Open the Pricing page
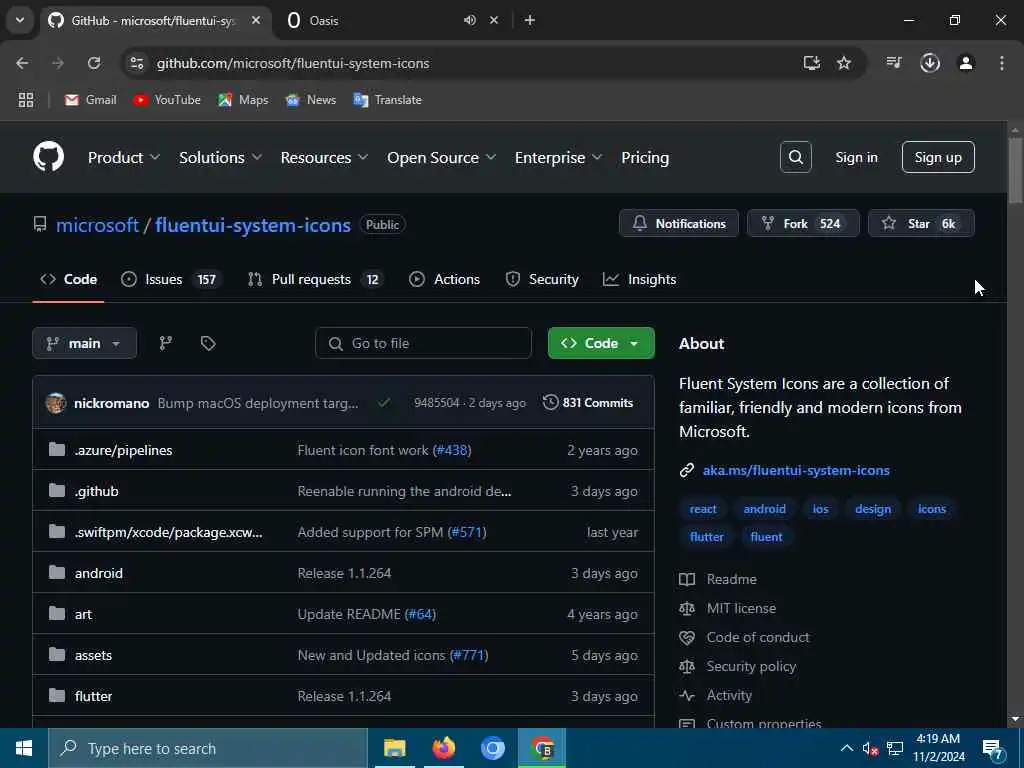 [645, 157]
